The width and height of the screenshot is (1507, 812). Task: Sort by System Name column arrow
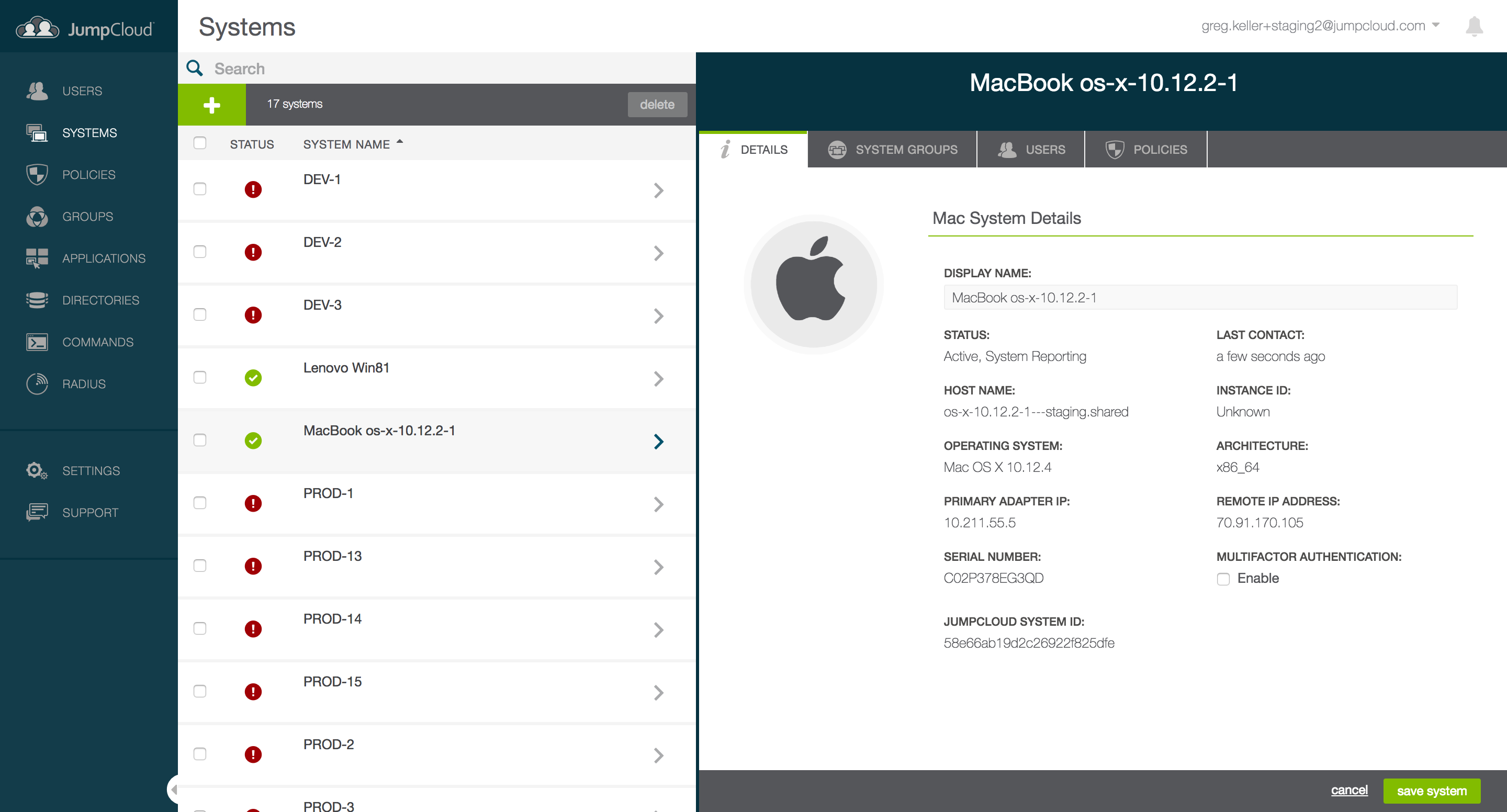[x=400, y=142]
